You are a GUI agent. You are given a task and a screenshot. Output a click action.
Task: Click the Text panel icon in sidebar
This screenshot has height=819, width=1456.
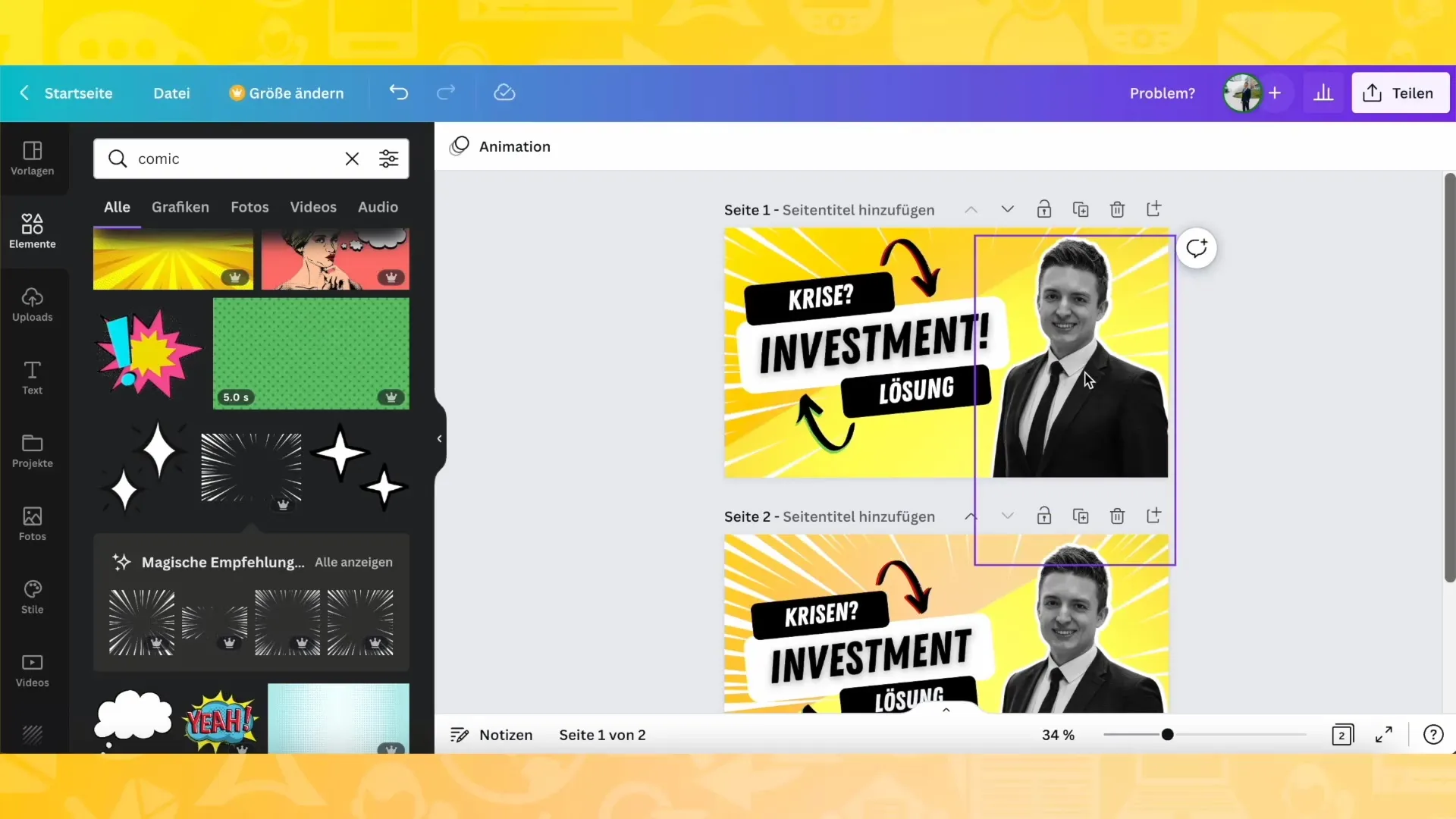point(32,378)
